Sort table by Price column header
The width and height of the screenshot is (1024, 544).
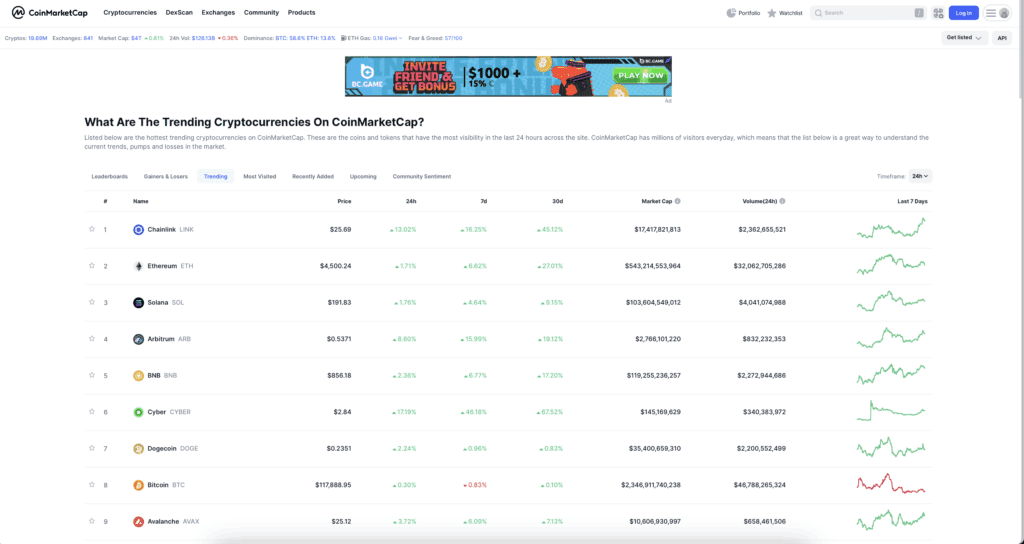pyautogui.click(x=344, y=201)
